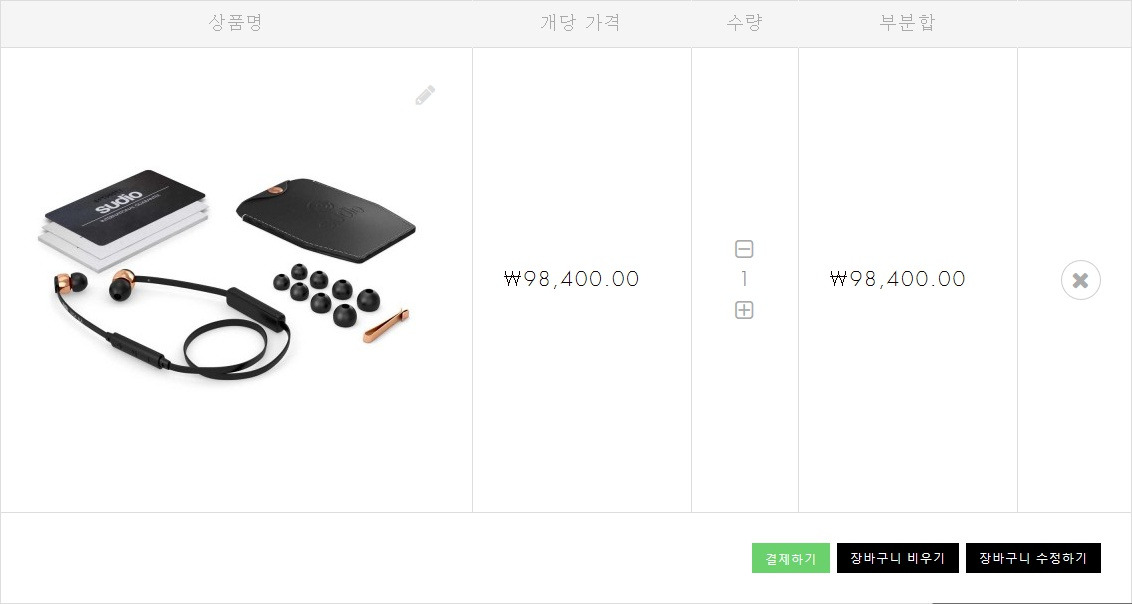Increase quantity with the plus icon

tap(744, 310)
